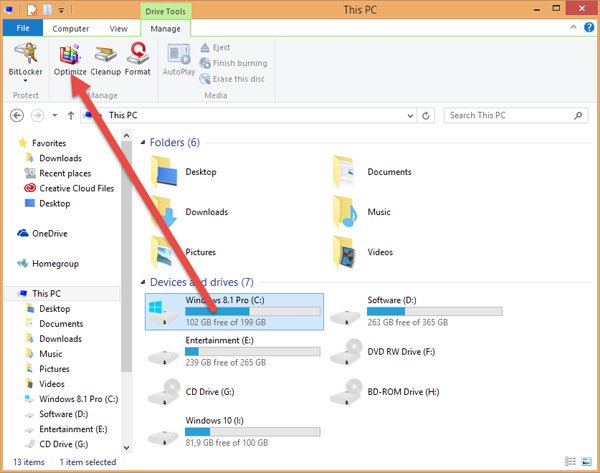Select the Desktop folder under Folders
This screenshot has width=600, height=473.
click(184, 172)
